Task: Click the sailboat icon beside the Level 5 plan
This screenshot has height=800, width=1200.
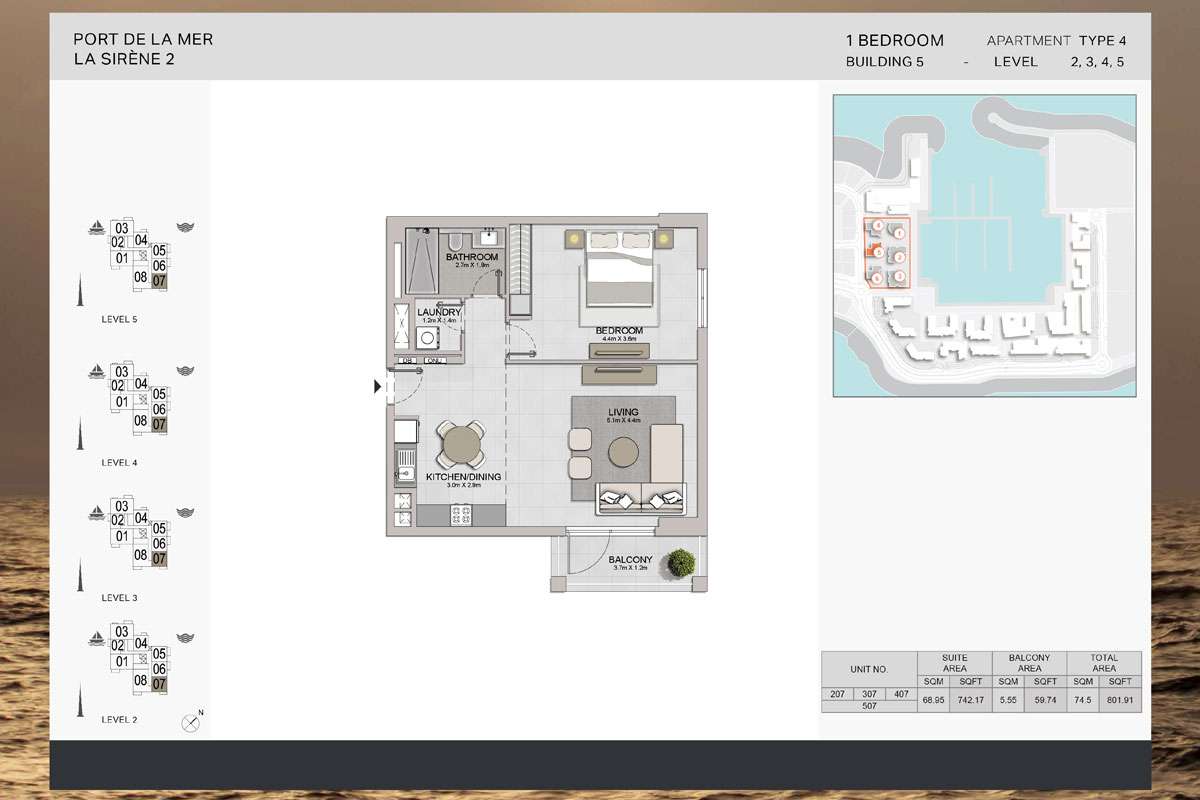Action: [x=95, y=227]
